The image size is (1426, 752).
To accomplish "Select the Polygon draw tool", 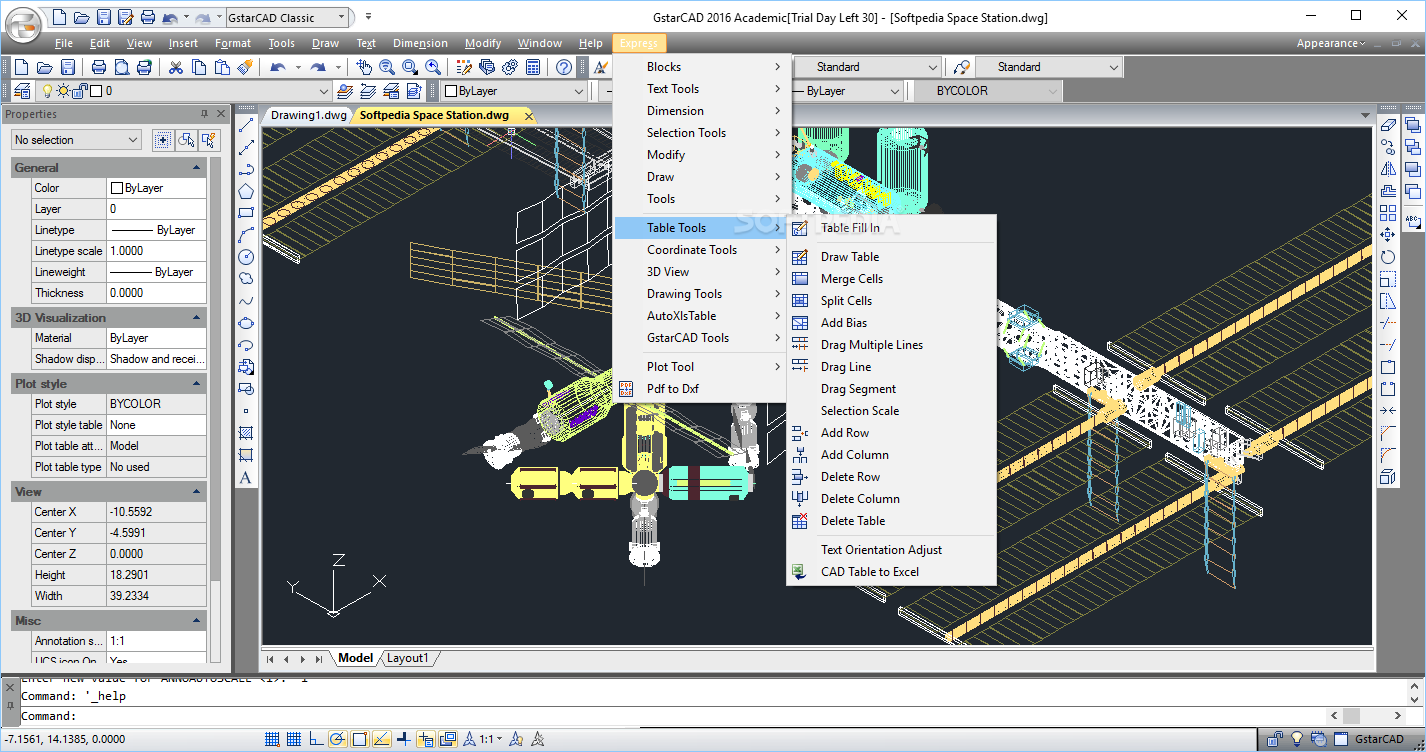I will pyautogui.click(x=246, y=191).
